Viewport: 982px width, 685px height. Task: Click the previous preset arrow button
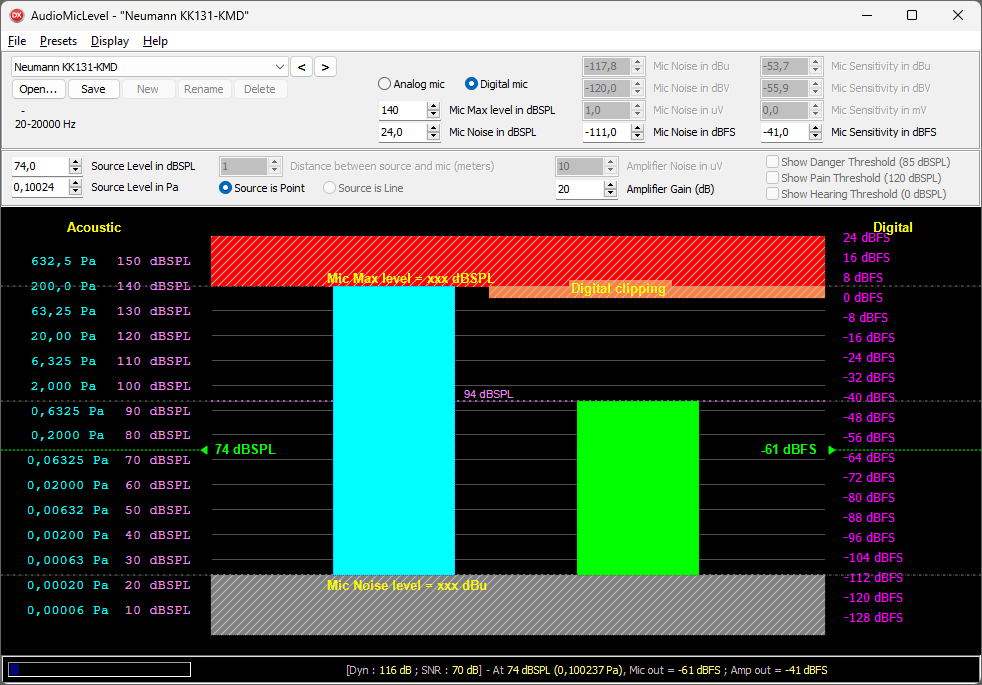(x=301, y=67)
